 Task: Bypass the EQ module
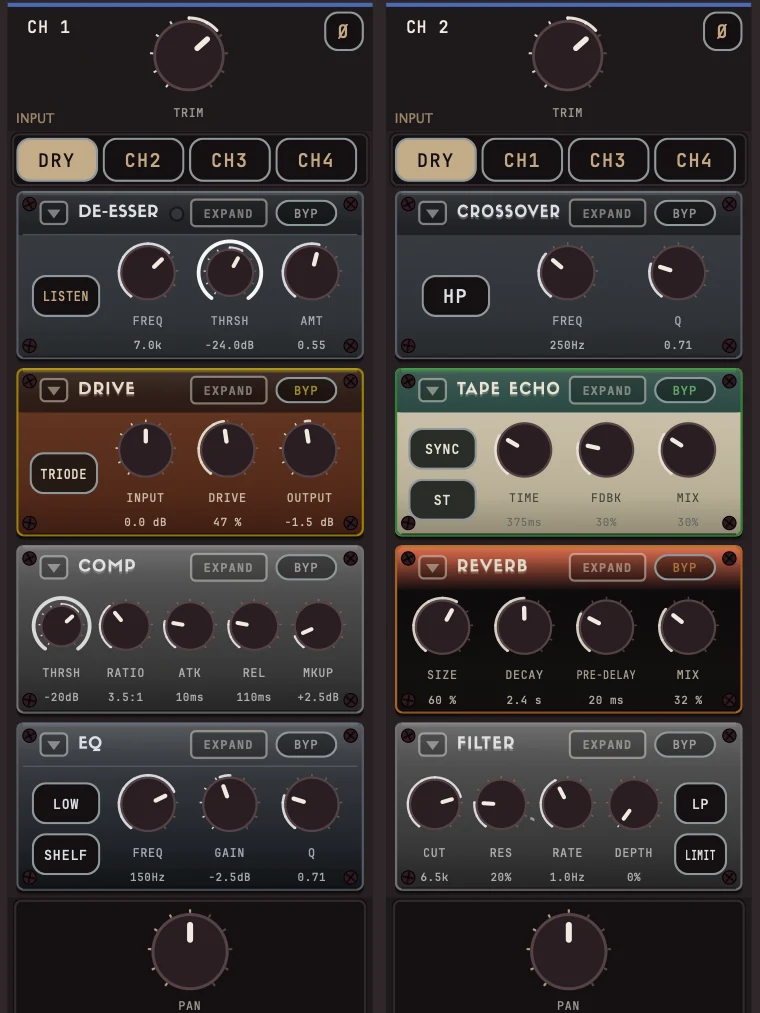coord(306,744)
